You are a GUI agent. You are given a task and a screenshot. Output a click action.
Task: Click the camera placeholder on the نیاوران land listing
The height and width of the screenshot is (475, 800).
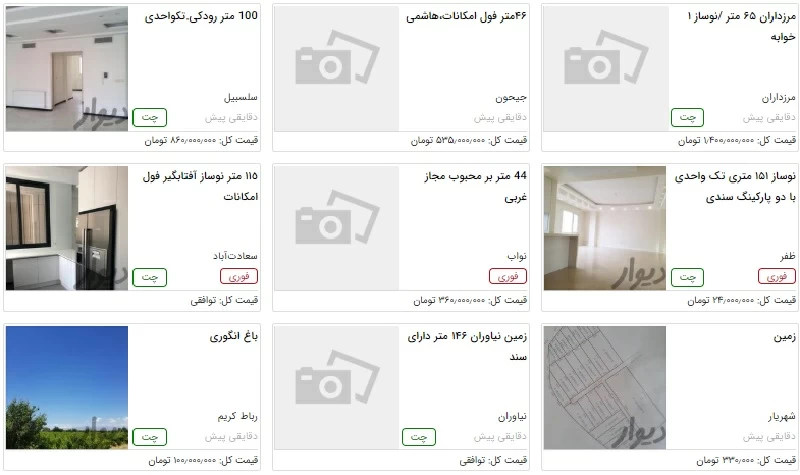point(337,388)
